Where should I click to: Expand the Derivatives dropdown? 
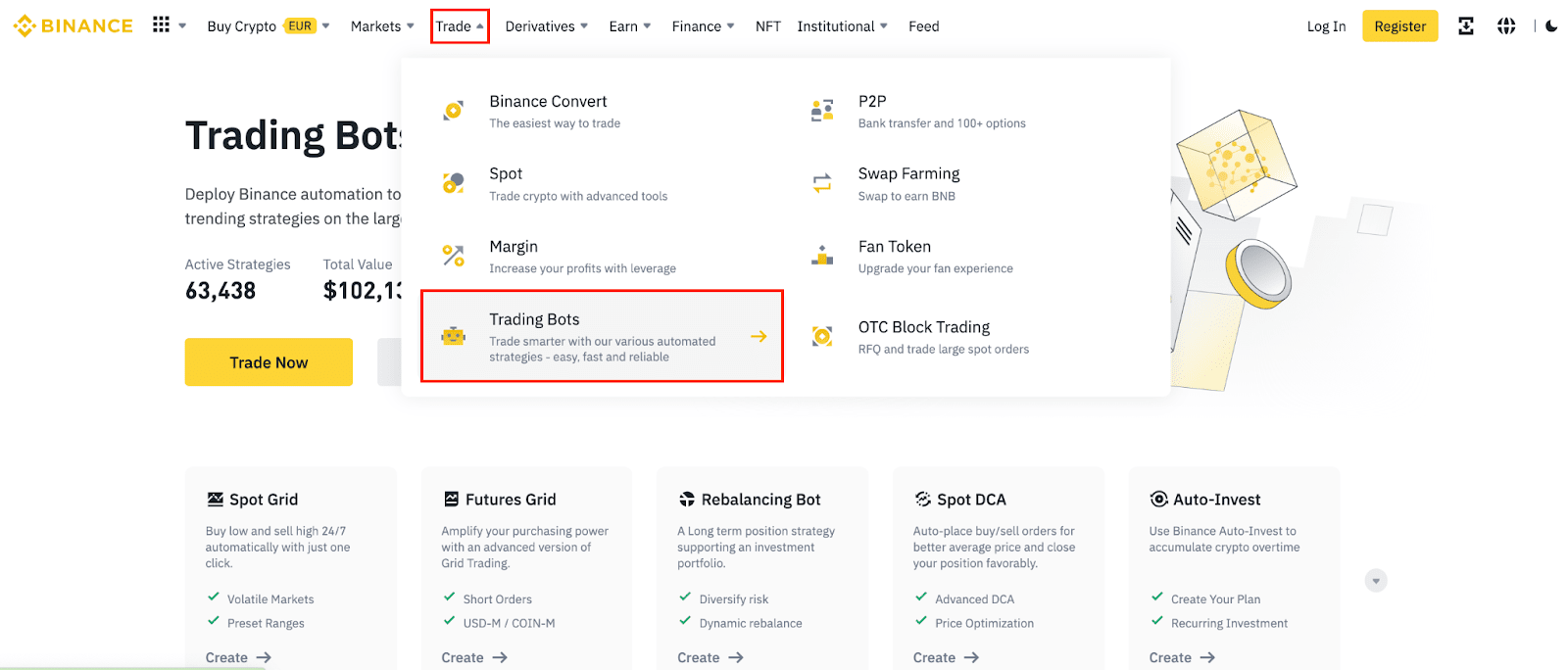584,26
